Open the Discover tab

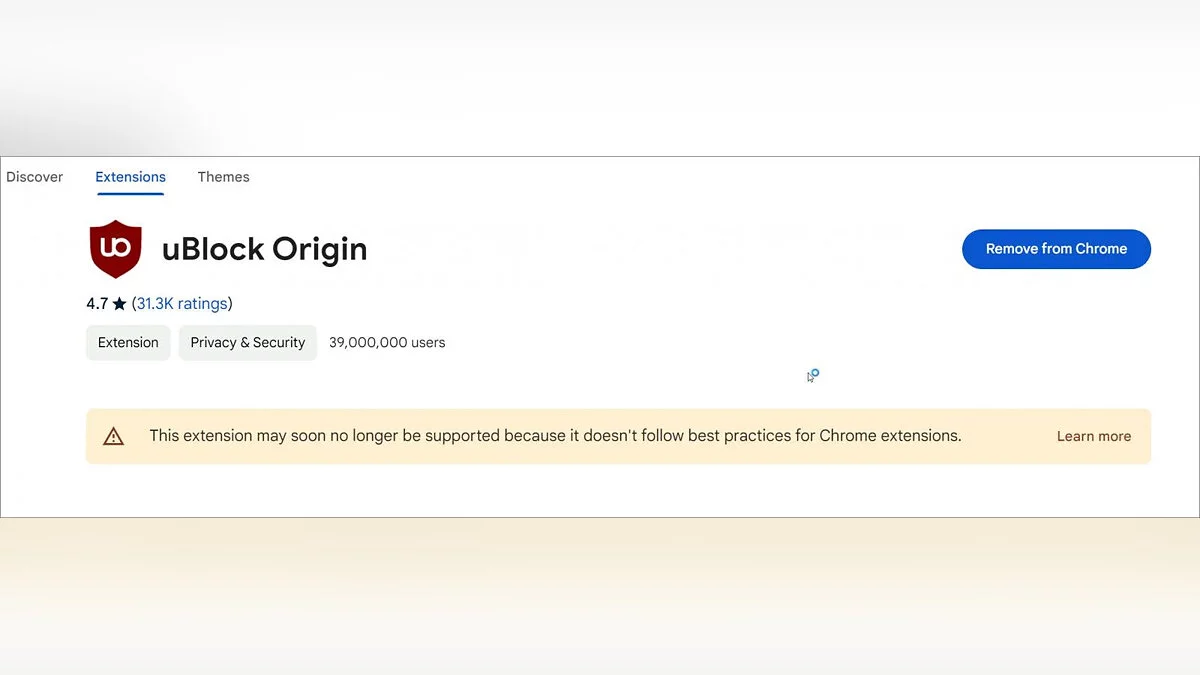(34, 177)
